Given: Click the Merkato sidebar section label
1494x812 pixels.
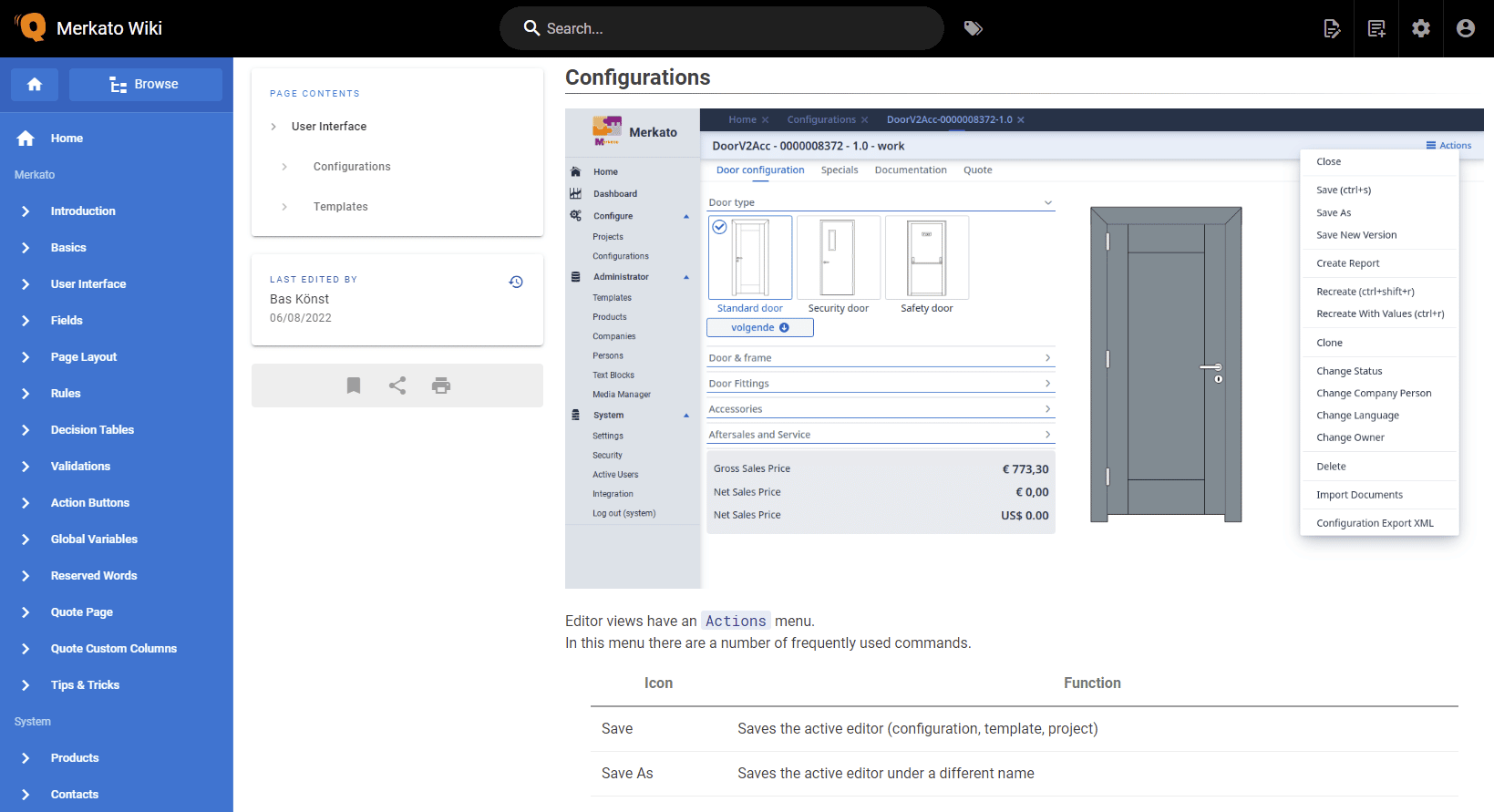Looking at the screenshot, I should pyautogui.click(x=35, y=175).
